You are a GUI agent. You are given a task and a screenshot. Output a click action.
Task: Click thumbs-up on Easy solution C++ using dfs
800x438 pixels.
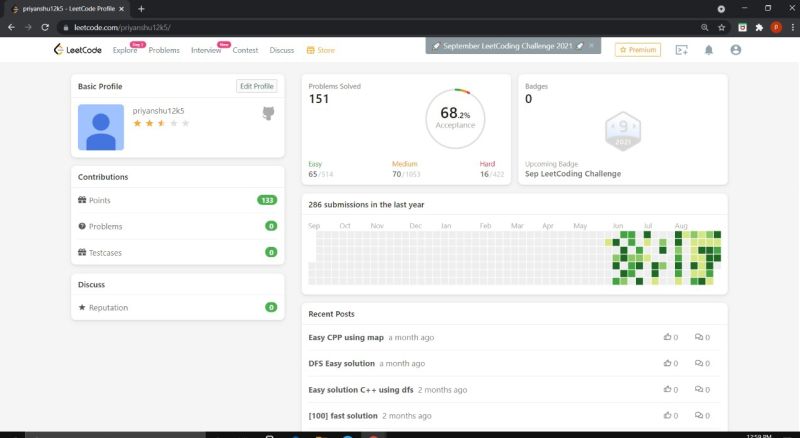tap(667, 389)
